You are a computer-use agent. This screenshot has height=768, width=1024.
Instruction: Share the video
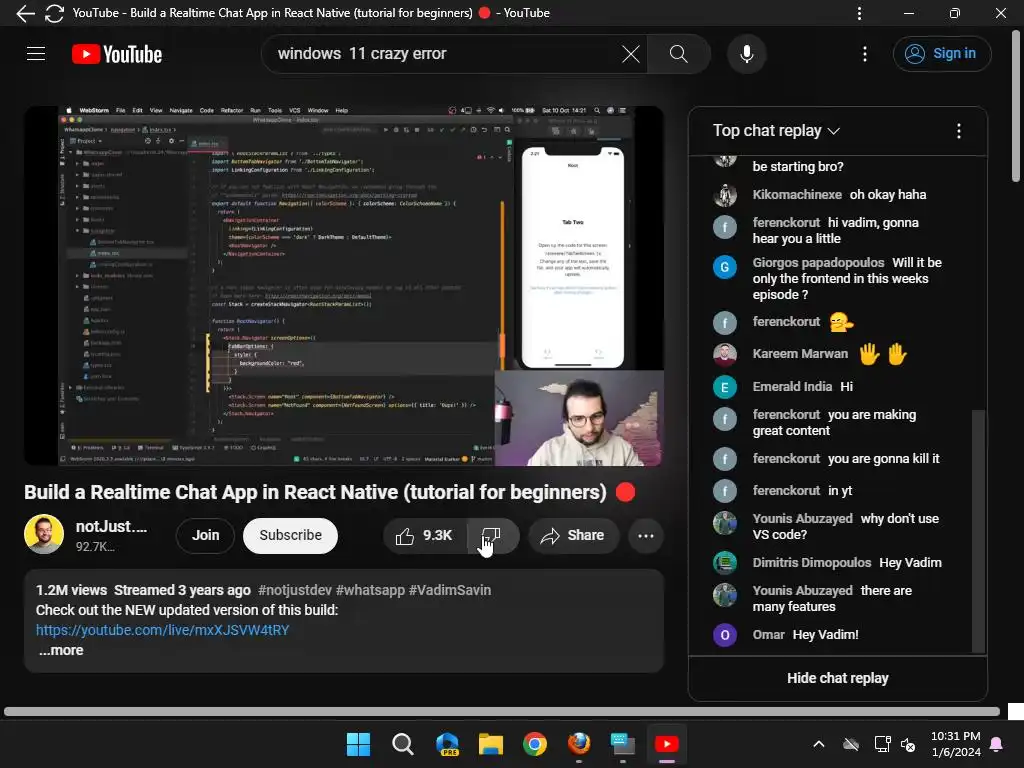click(x=573, y=536)
